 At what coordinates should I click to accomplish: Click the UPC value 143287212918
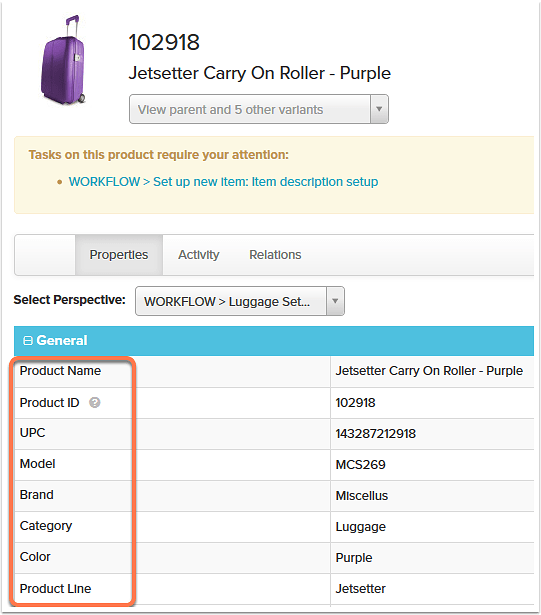pos(375,433)
